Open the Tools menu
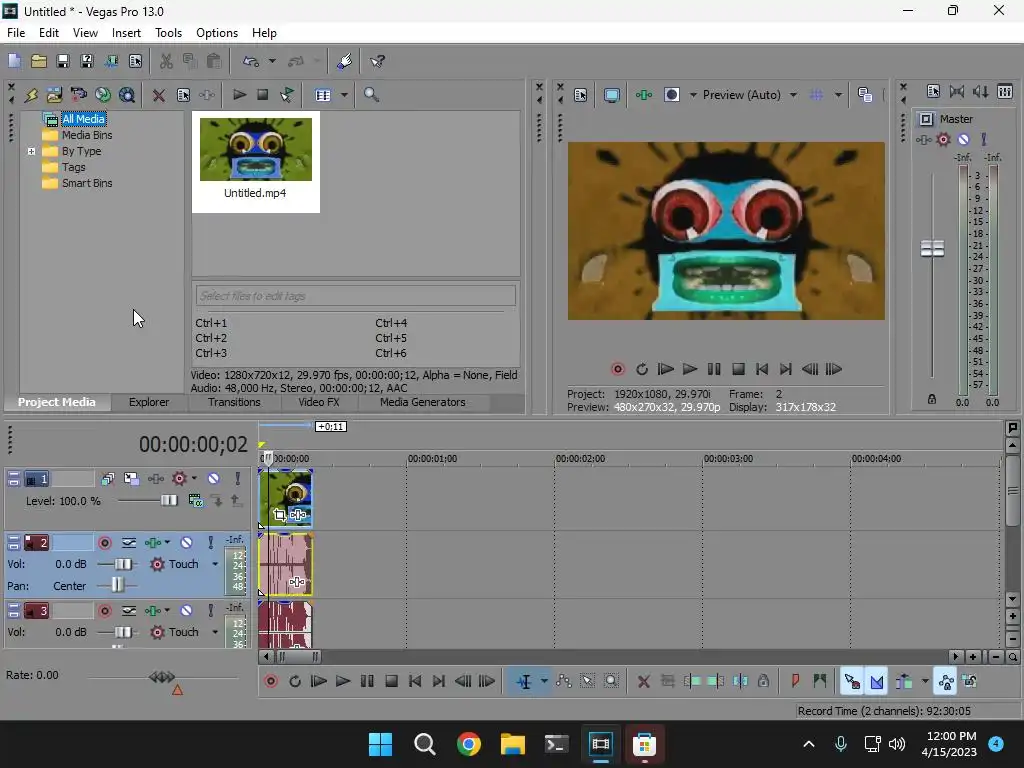 [x=168, y=33]
